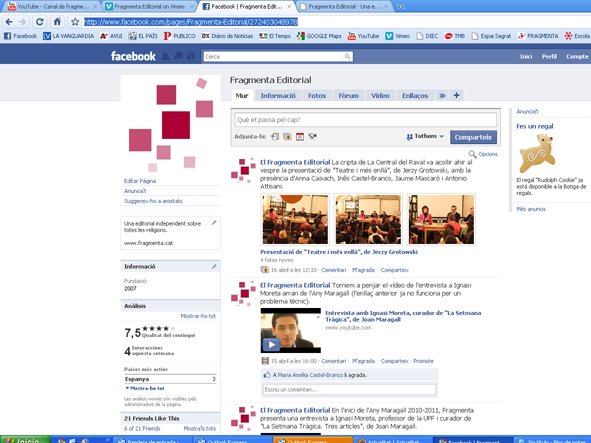Image resolution: width=591 pixels, height=443 pixels.
Task: Open the Google Maps bookmark
Action: coord(319,36)
